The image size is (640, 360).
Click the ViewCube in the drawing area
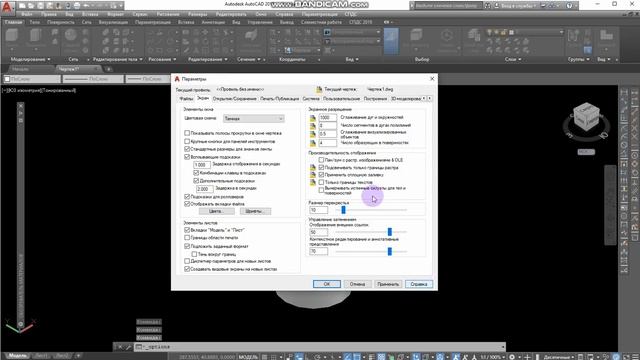(x=587, y=118)
